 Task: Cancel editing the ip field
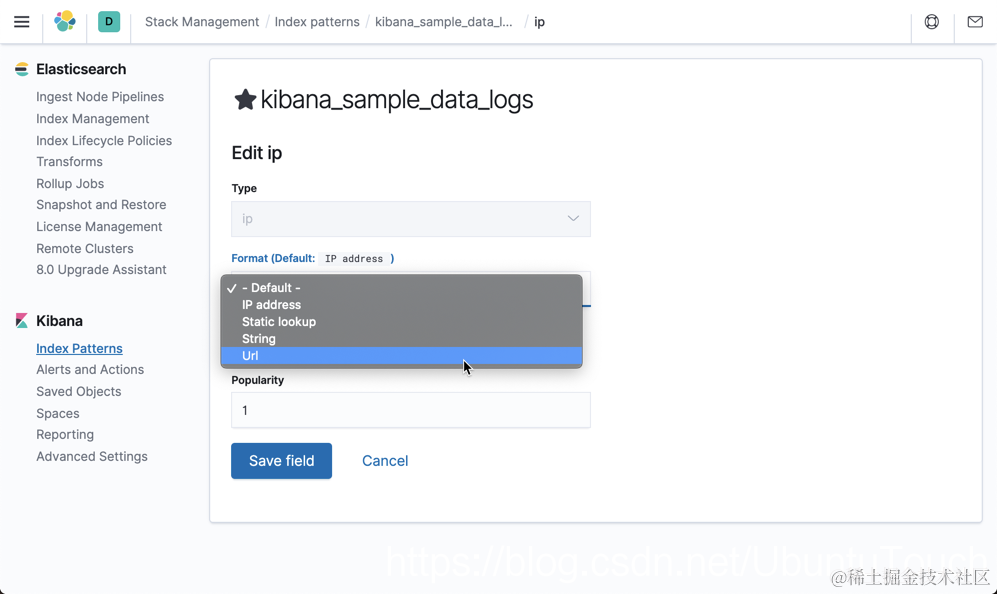385,461
